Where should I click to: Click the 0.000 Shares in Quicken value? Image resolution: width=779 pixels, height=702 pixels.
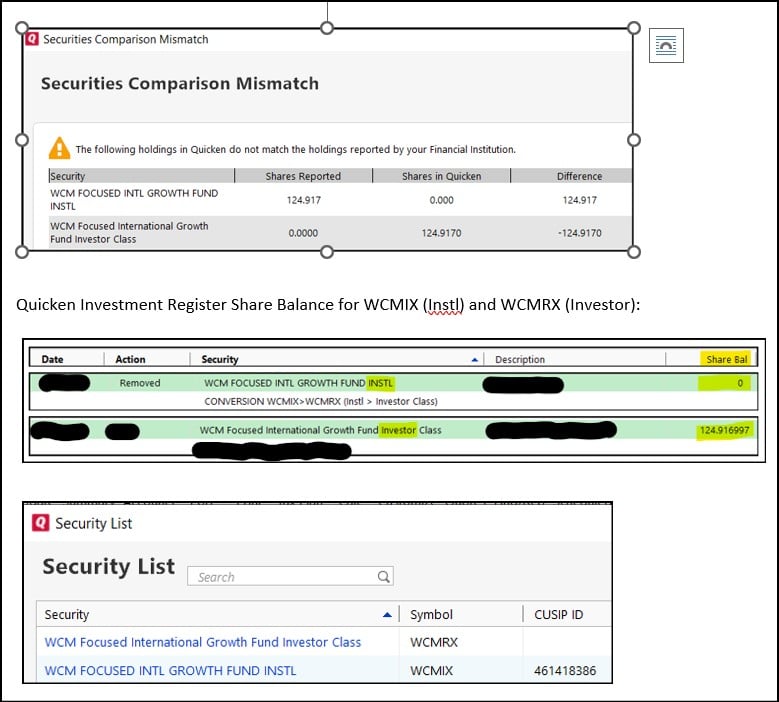pyautogui.click(x=441, y=200)
